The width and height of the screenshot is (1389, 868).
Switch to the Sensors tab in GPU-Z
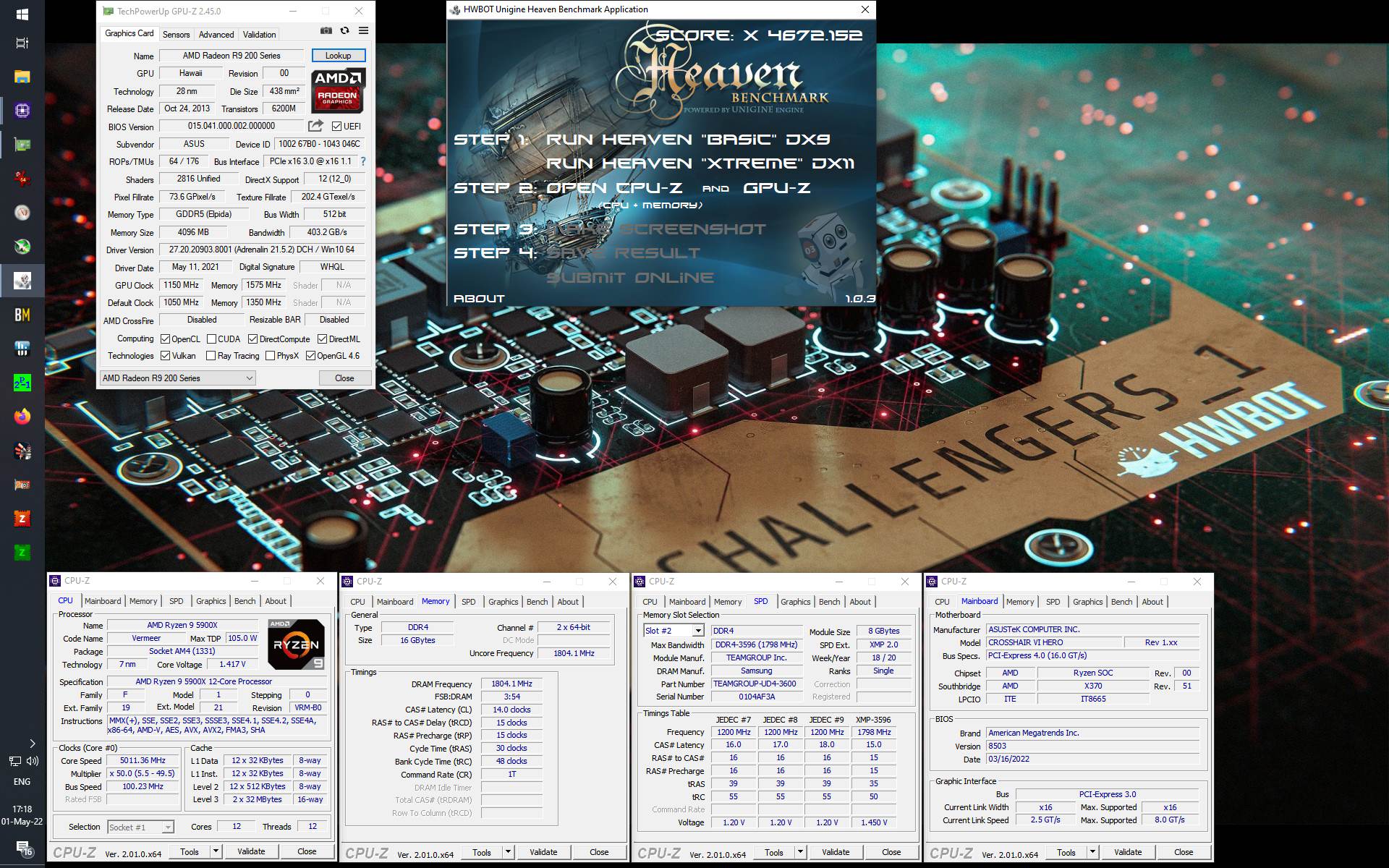click(176, 35)
